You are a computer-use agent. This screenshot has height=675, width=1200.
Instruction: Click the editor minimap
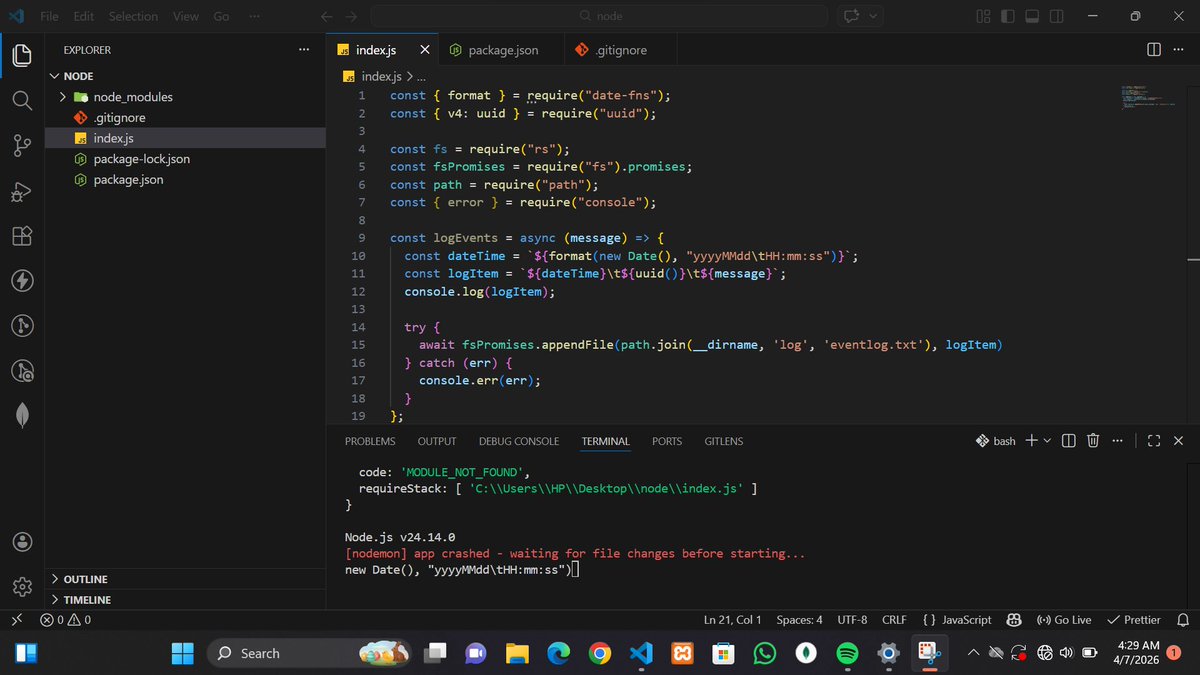click(1150, 96)
